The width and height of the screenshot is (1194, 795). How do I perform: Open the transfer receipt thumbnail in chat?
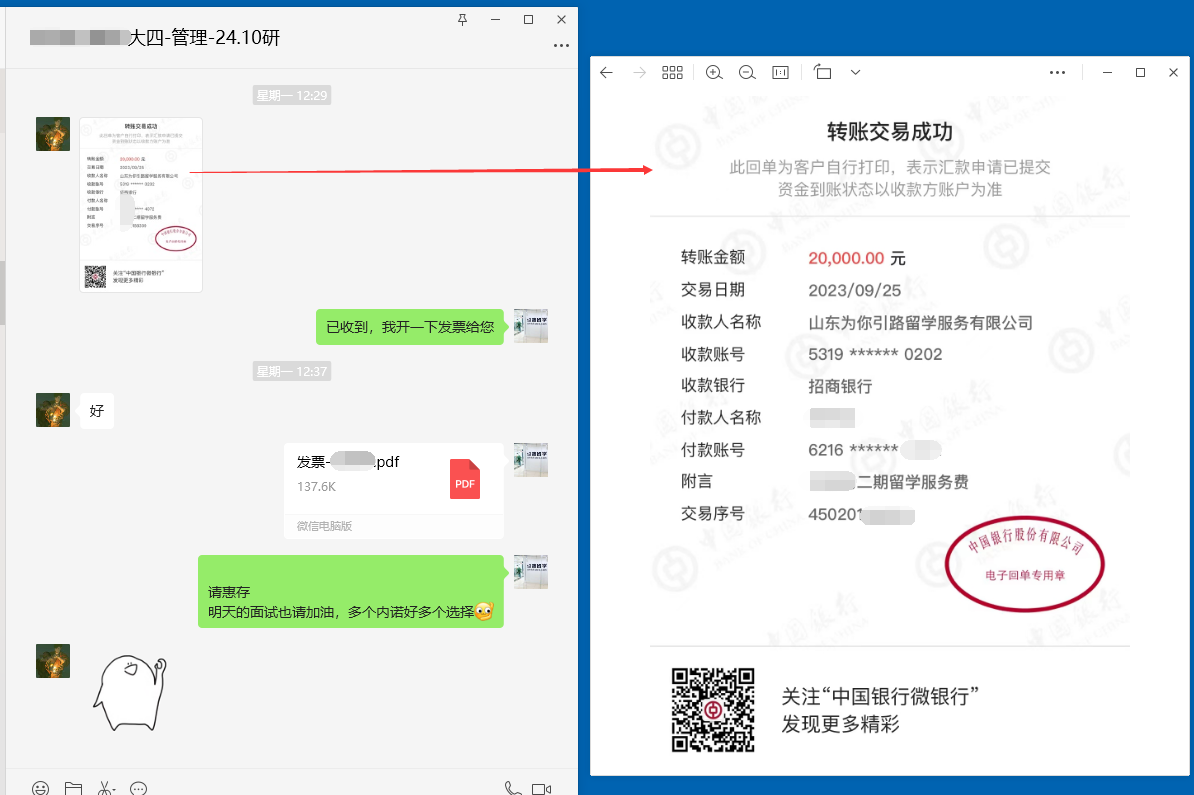pyautogui.click(x=141, y=205)
